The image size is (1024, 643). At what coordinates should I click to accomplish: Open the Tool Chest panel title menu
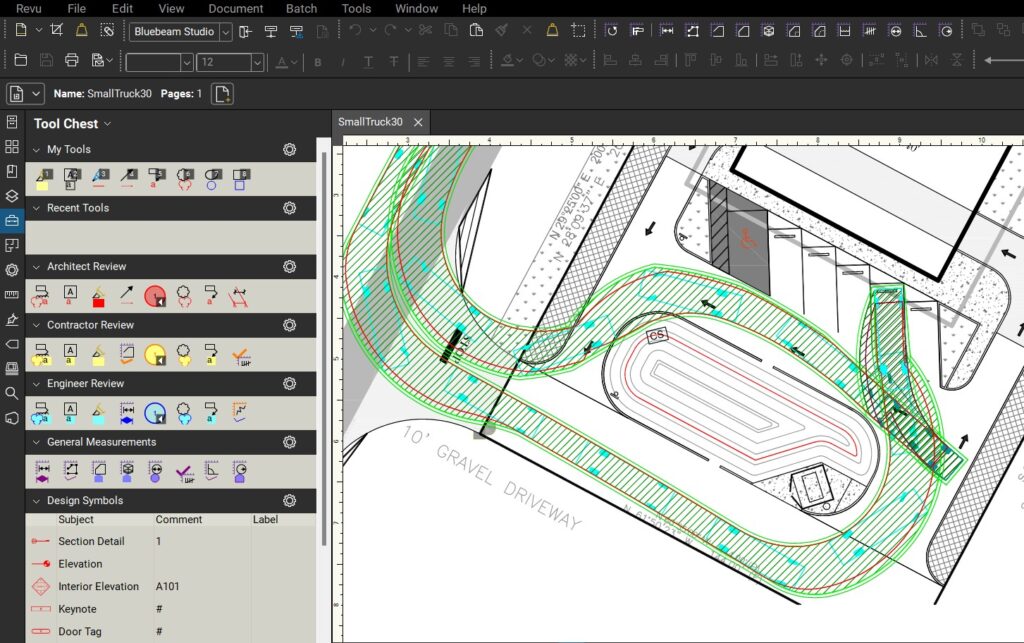pyautogui.click(x=72, y=124)
